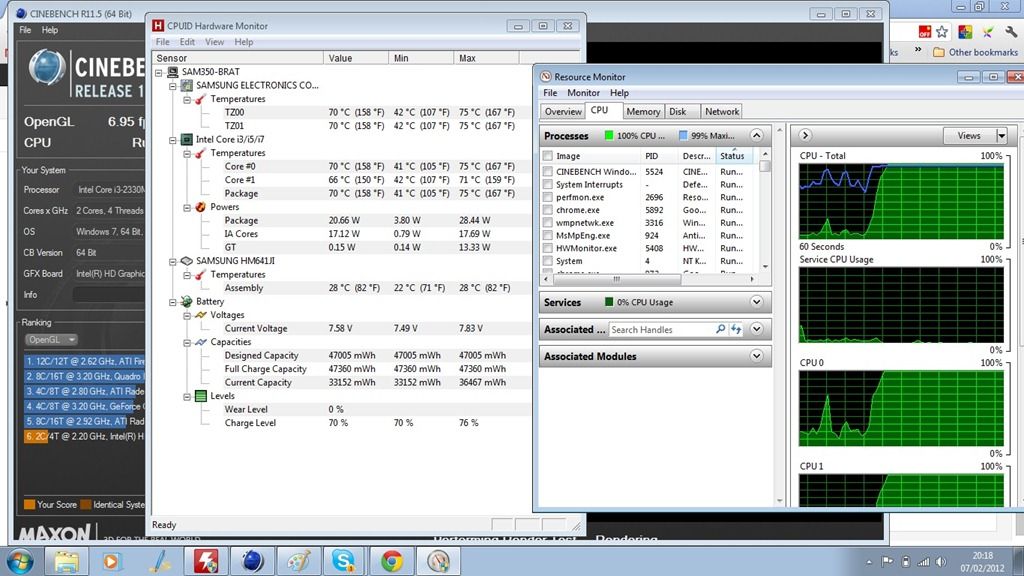Click Chrome bookmark star icon
The height and width of the screenshot is (576, 1024).
pyautogui.click(x=942, y=31)
